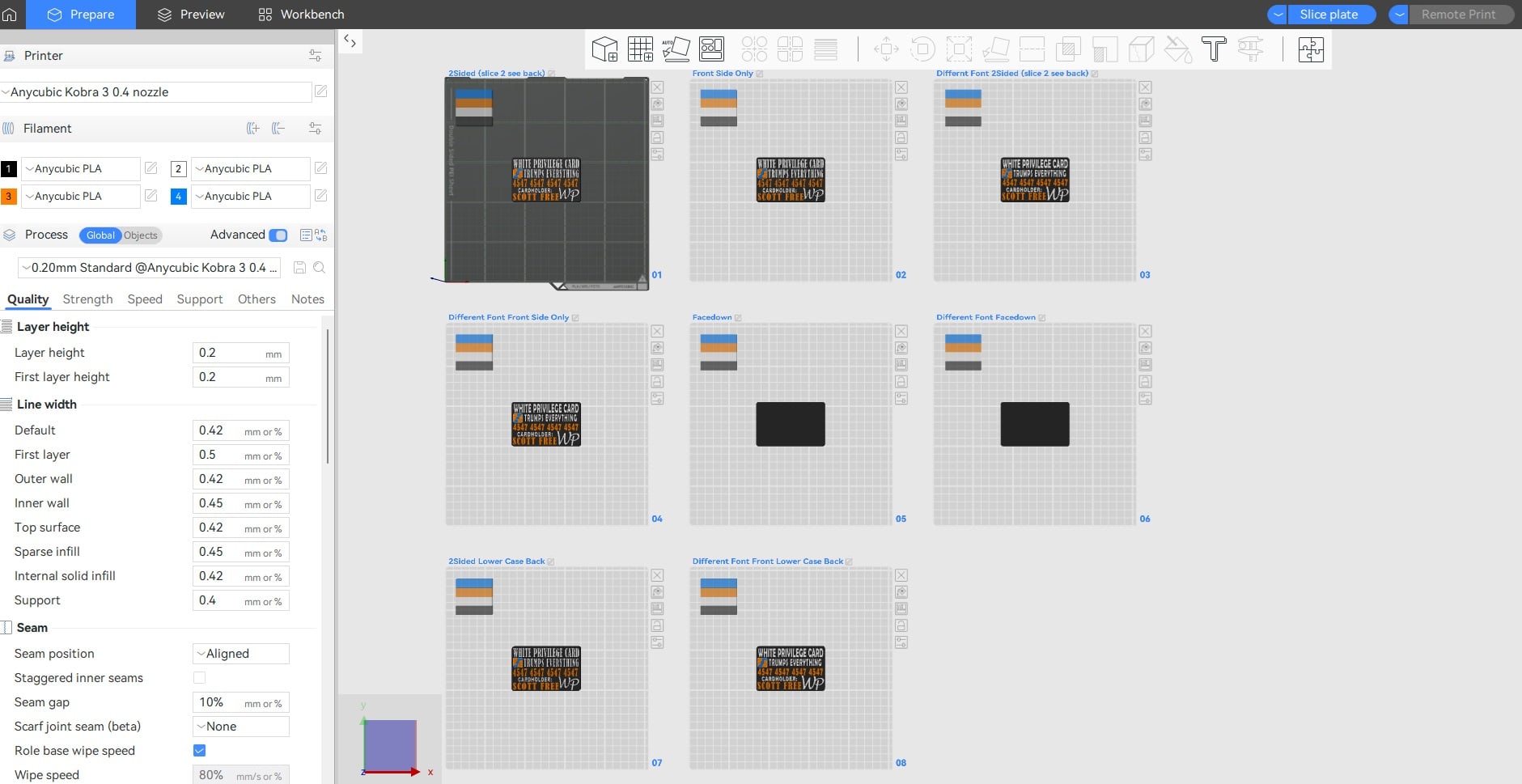1522x784 pixels.
Task: Click the save process preset icon
Action: click(299, 267)
